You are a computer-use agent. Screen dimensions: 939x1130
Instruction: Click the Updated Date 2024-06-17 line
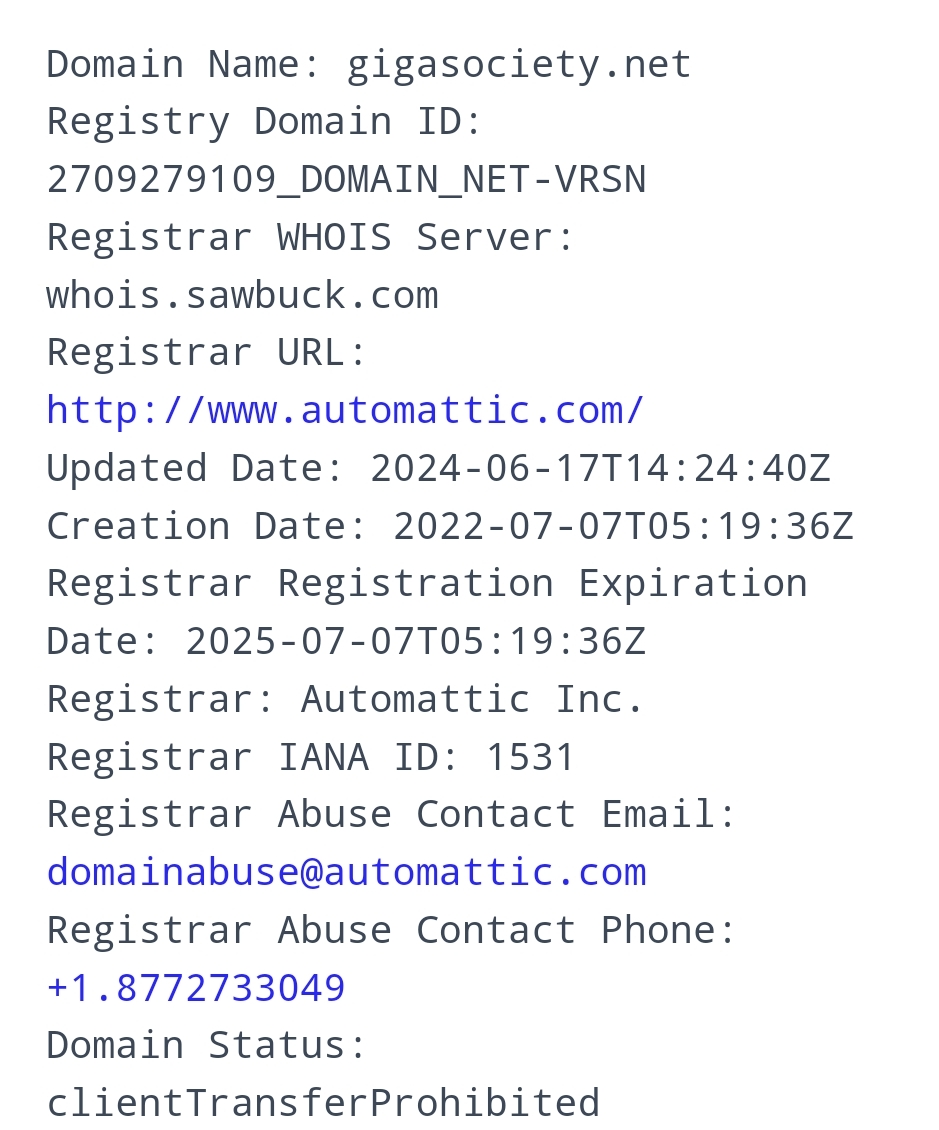click(438, 468)
